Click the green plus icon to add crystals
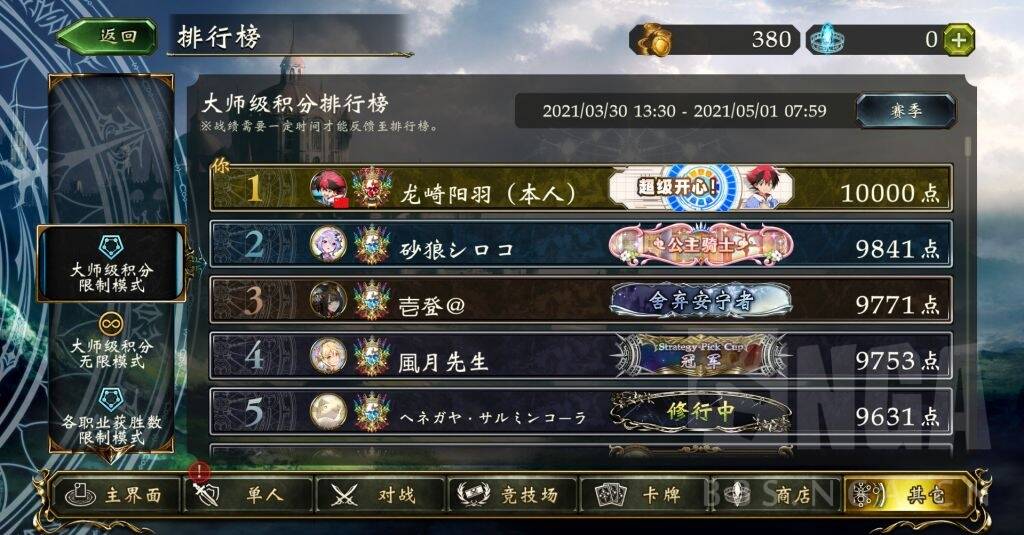The width and height of the screenshot is (1024, 535). 959,40
